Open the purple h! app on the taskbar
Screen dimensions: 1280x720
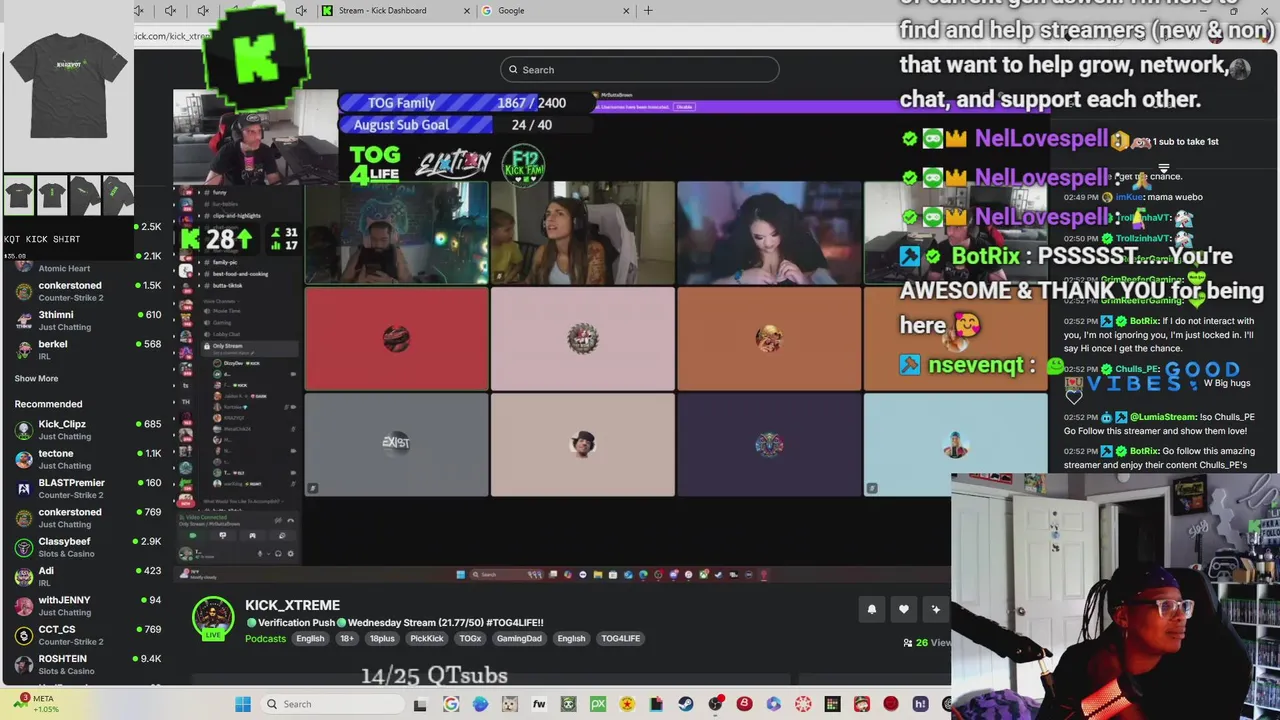pyautogui.click(x=920, y=704)
